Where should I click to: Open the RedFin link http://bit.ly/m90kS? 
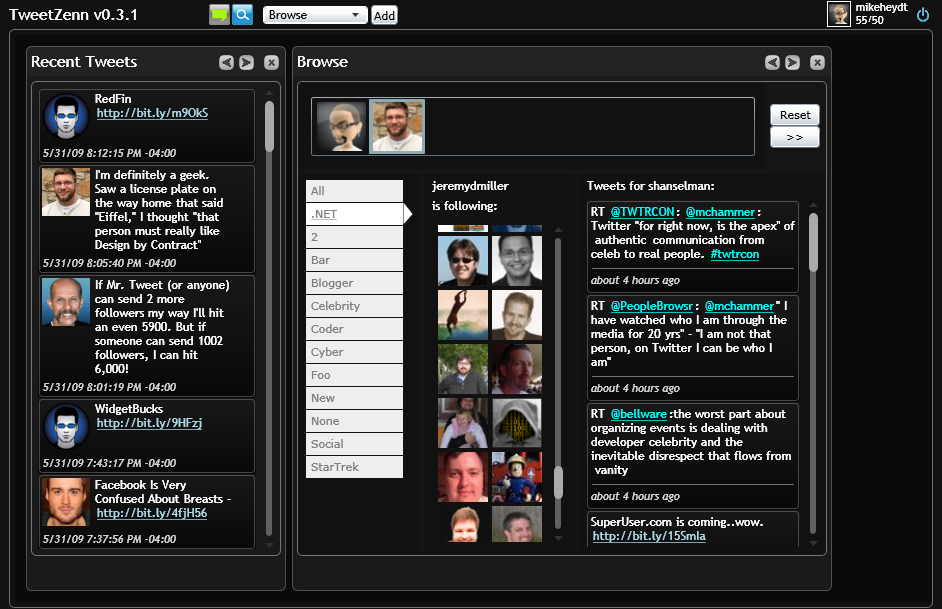[x=152, y=113]
